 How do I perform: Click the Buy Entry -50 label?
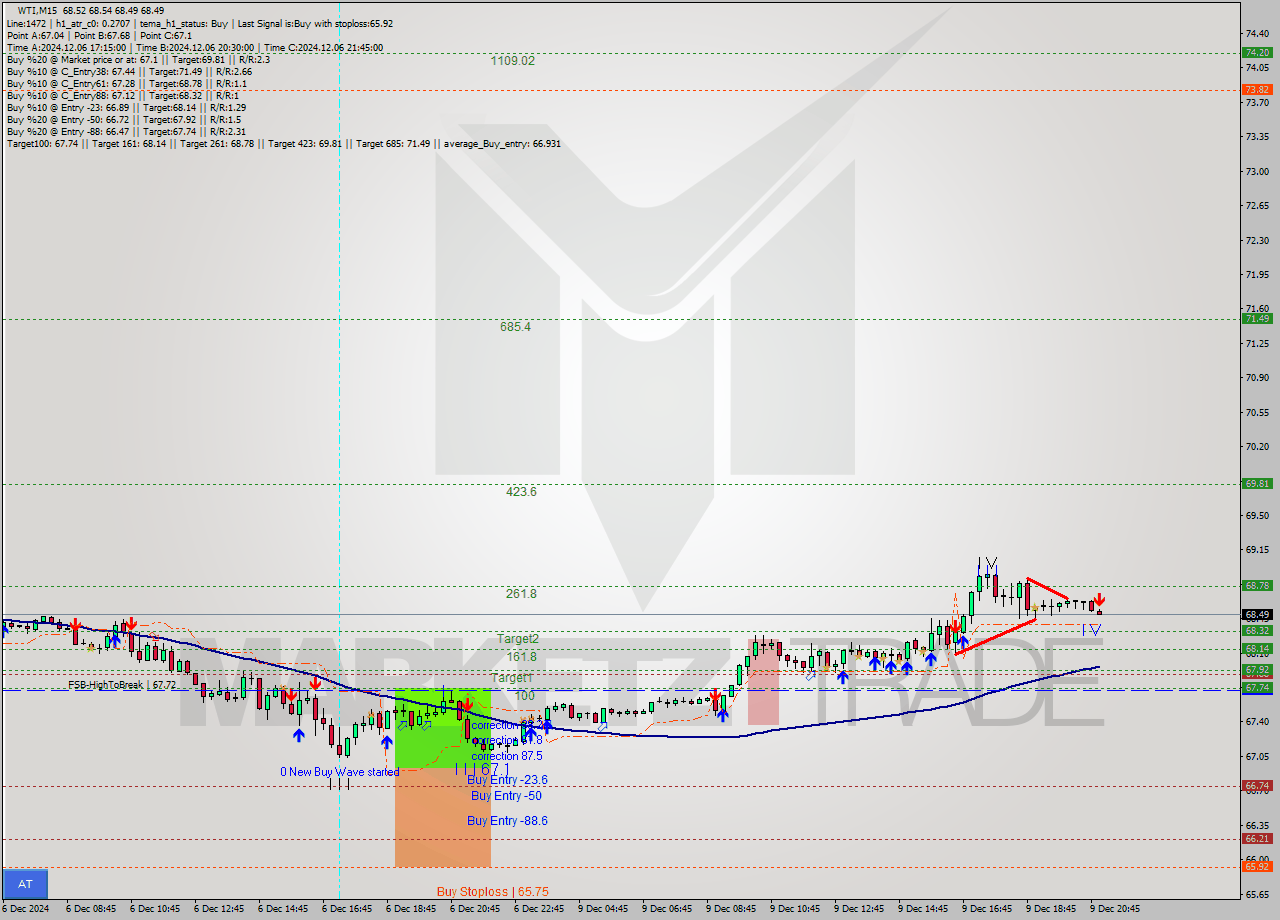tap(506, 796)
